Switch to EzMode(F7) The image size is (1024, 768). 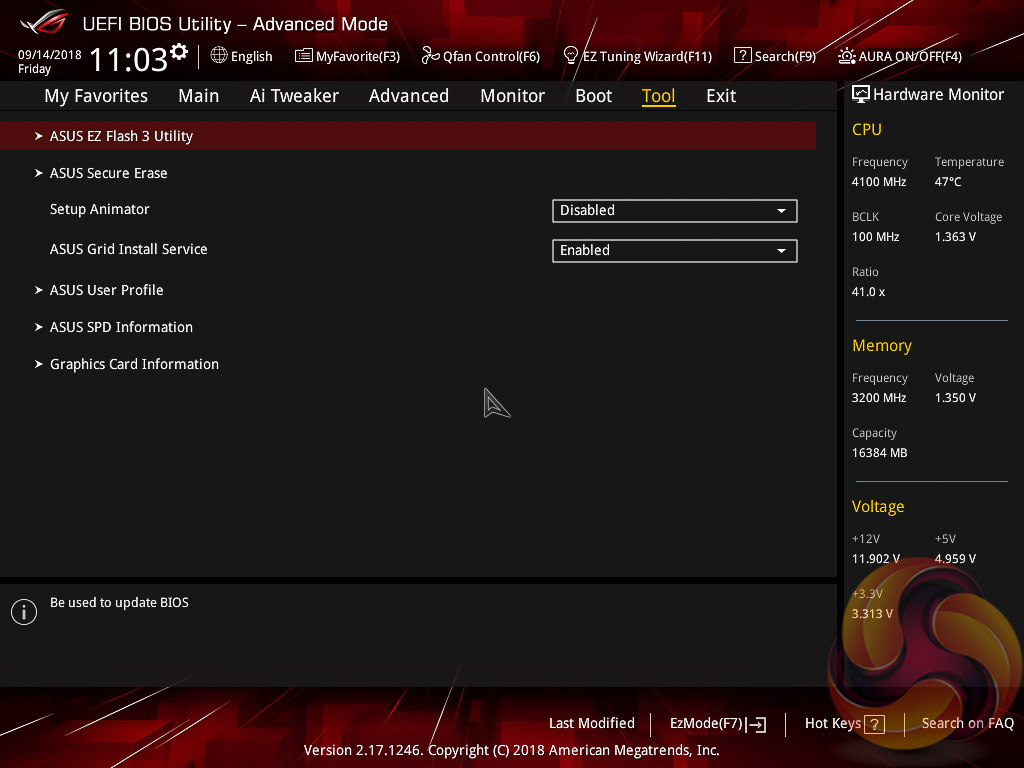click(717, 724)
